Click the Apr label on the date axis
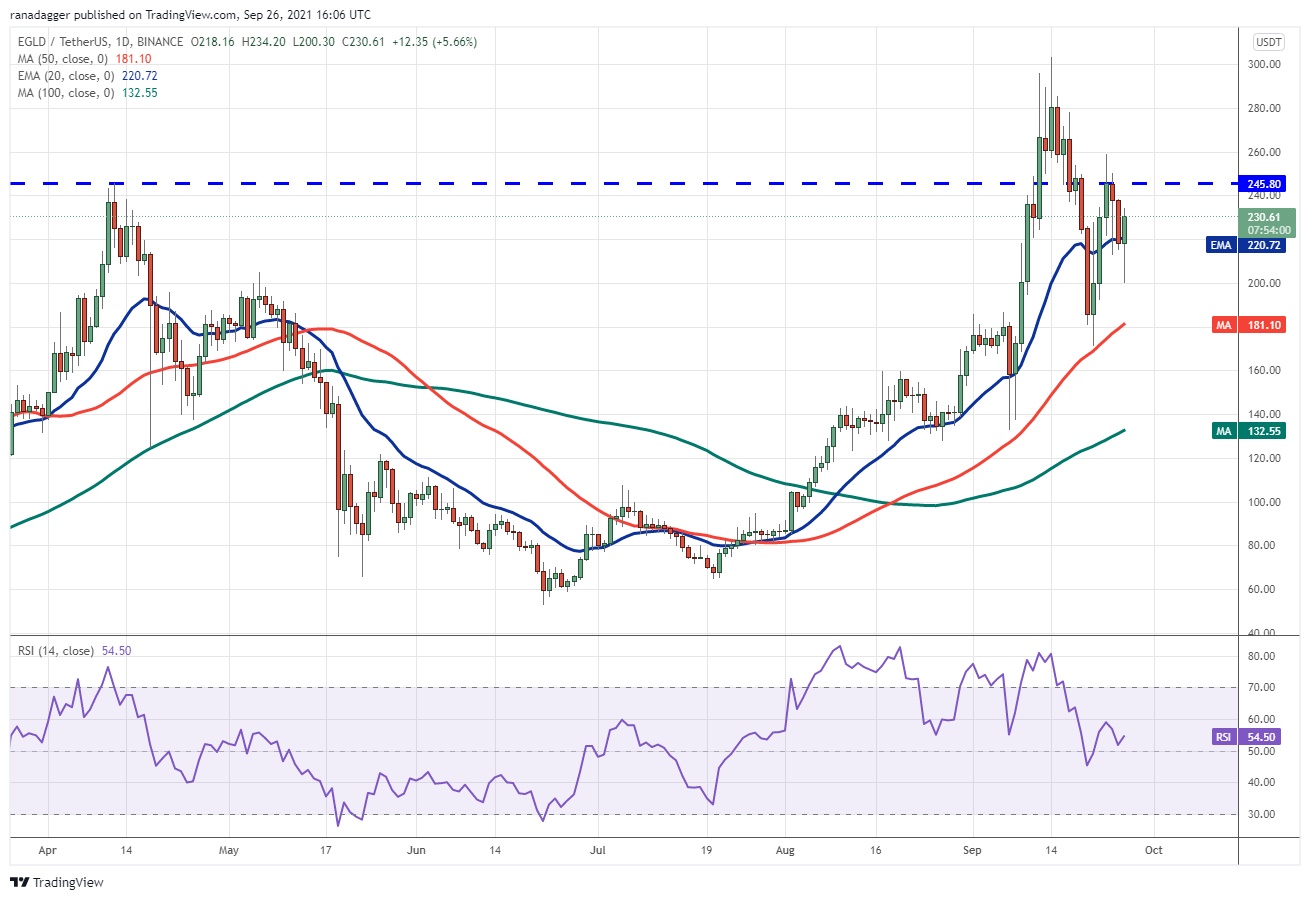 point(48,849)
